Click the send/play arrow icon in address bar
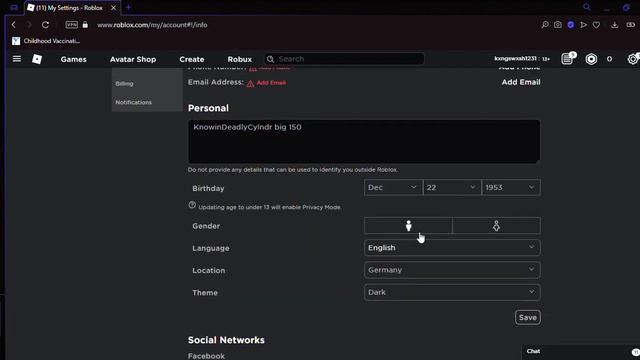The width and height of the screenshot is (640, 360). [x=584, y=25]
